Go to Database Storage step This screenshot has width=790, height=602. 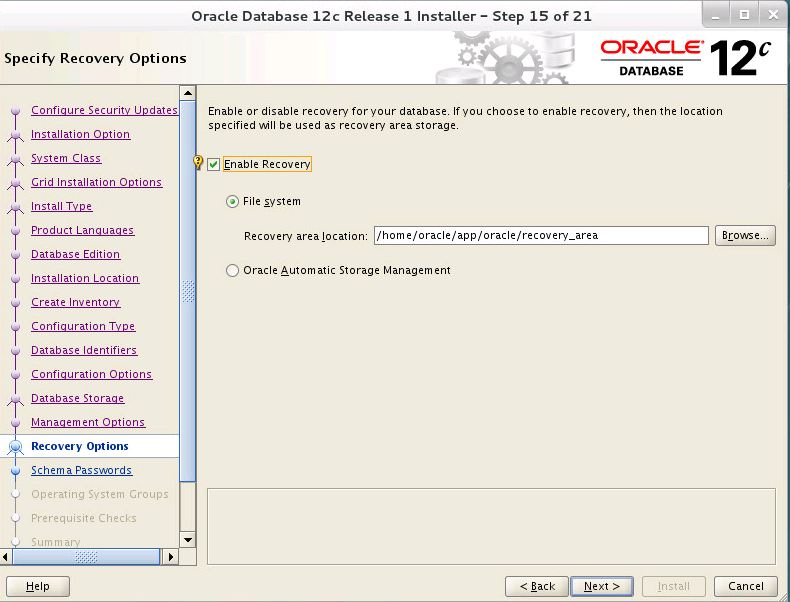point(78,398)
